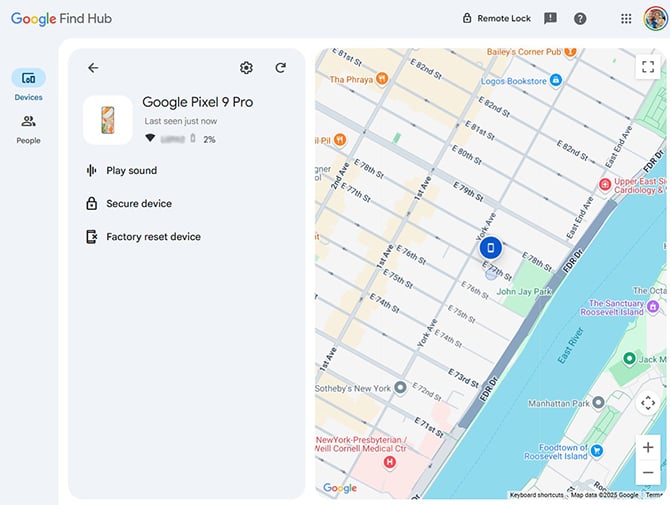Click the Sotheby's New York pin
The width and height of the screenshot is (670, 505).
point(400,387)
